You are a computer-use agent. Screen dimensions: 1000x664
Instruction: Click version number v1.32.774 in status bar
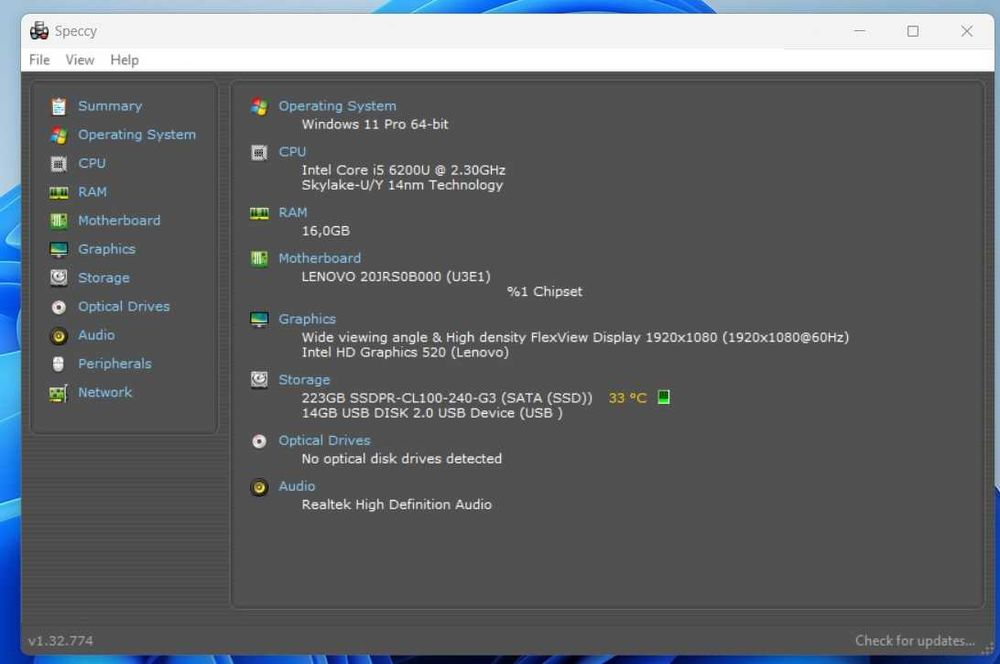(x=61, y=640)
